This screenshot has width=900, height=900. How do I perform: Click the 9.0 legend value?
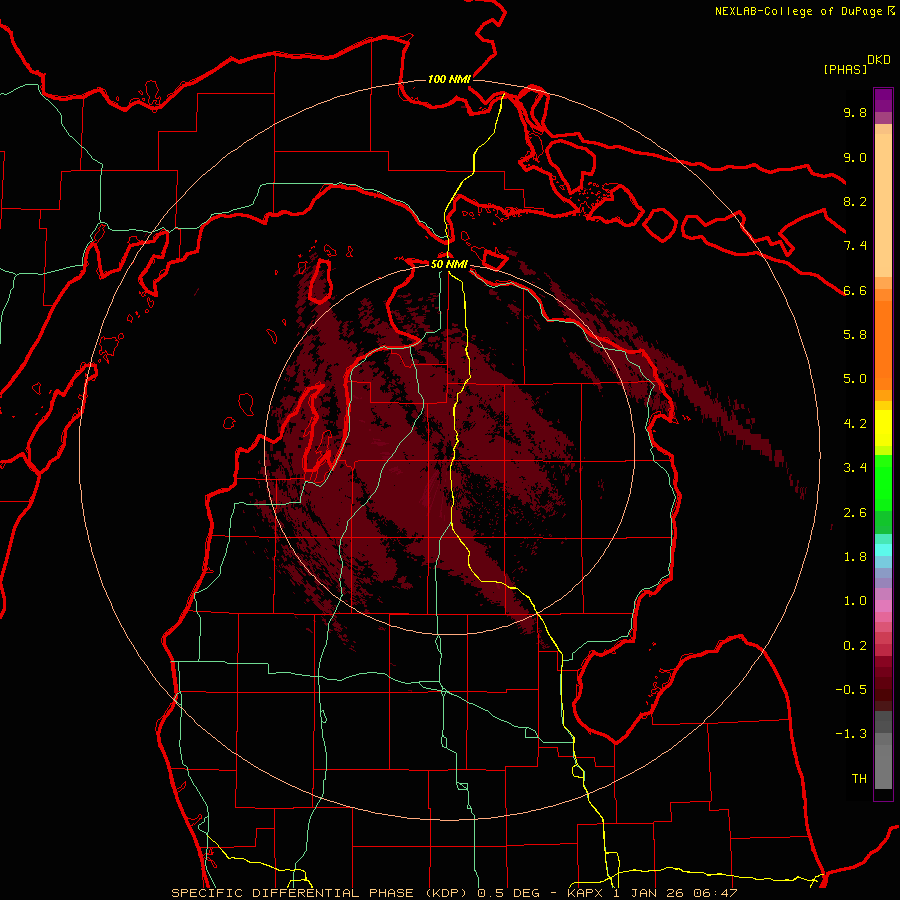[x=855, y=157]
